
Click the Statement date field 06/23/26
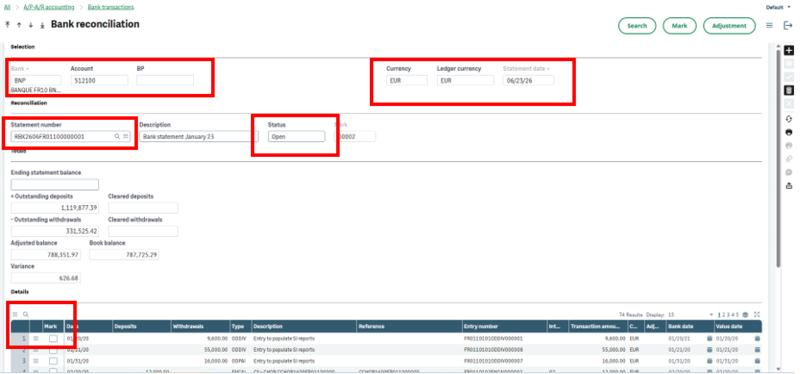528,80
